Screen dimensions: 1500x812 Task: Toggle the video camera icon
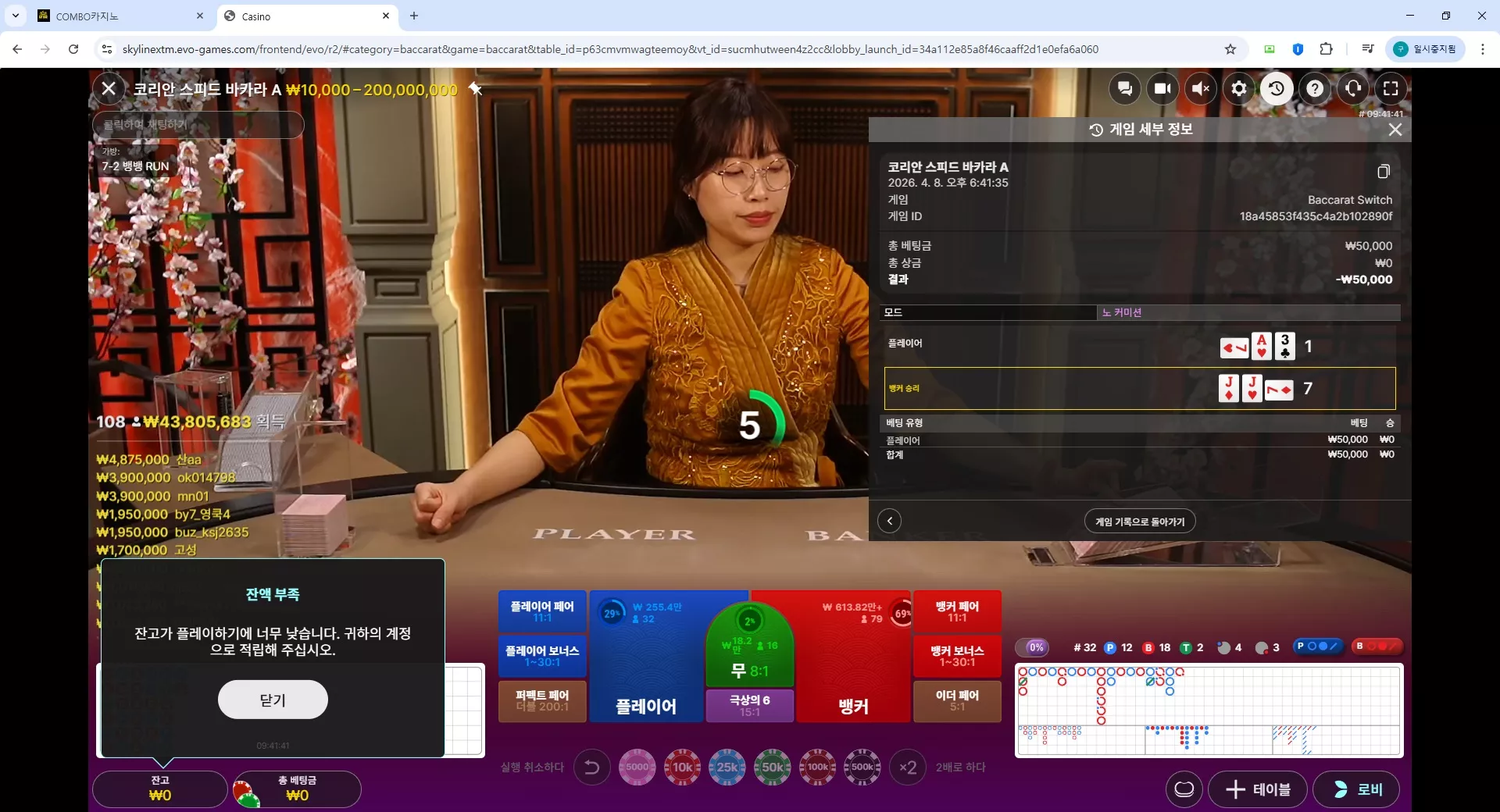click(x=1162, y=89)
